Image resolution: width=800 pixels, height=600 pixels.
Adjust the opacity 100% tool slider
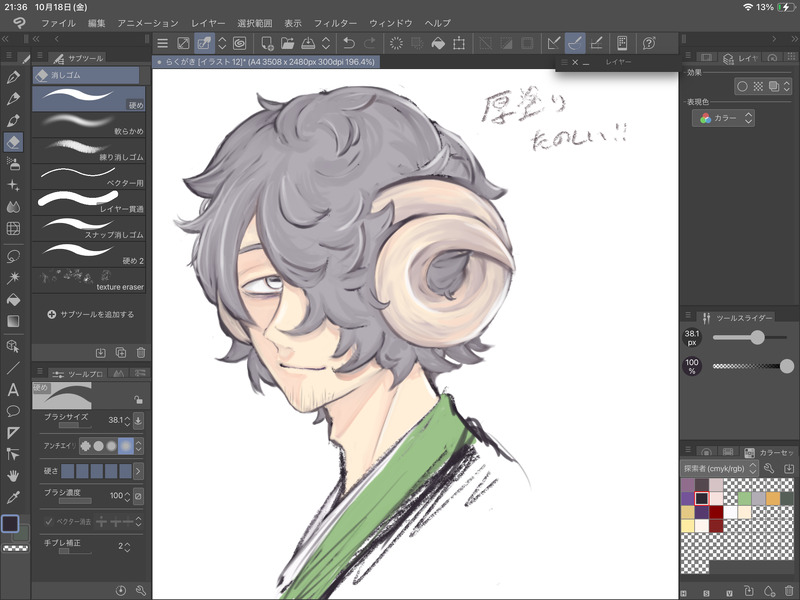click(753, 366)
